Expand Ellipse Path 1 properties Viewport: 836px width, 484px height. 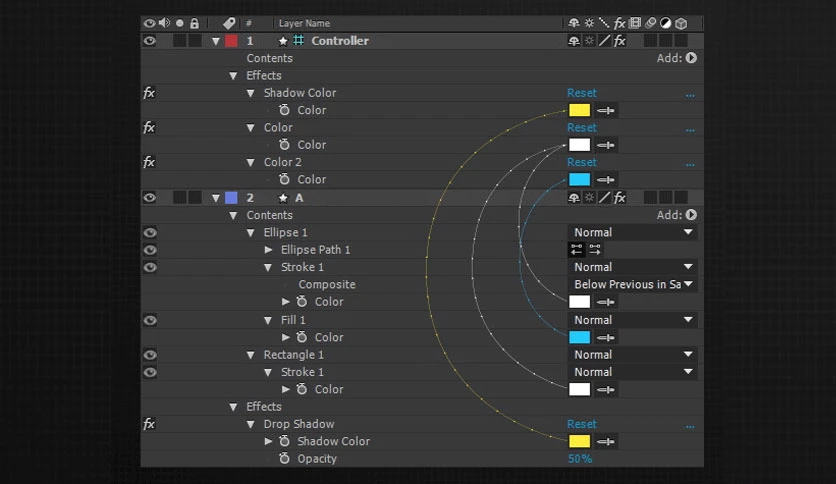point(268,249)
